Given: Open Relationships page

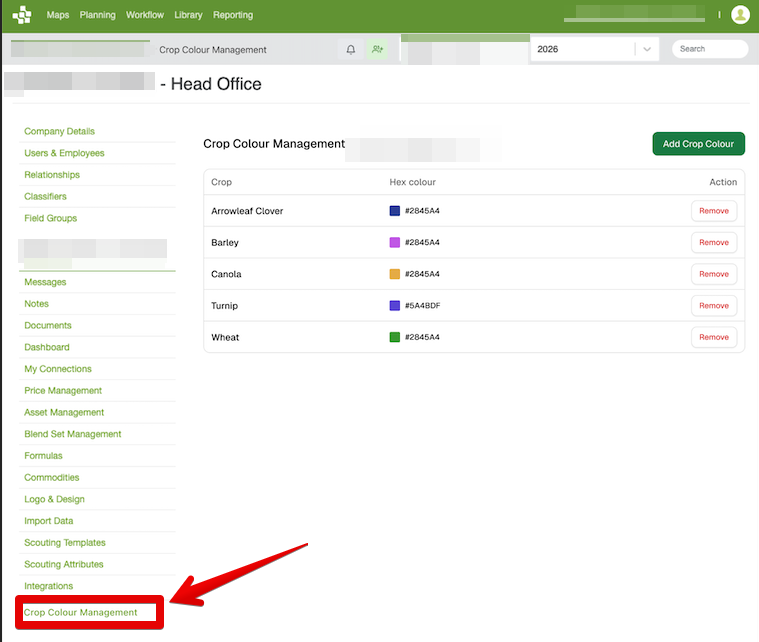Looking at the screenshot, I should point(52,175).
